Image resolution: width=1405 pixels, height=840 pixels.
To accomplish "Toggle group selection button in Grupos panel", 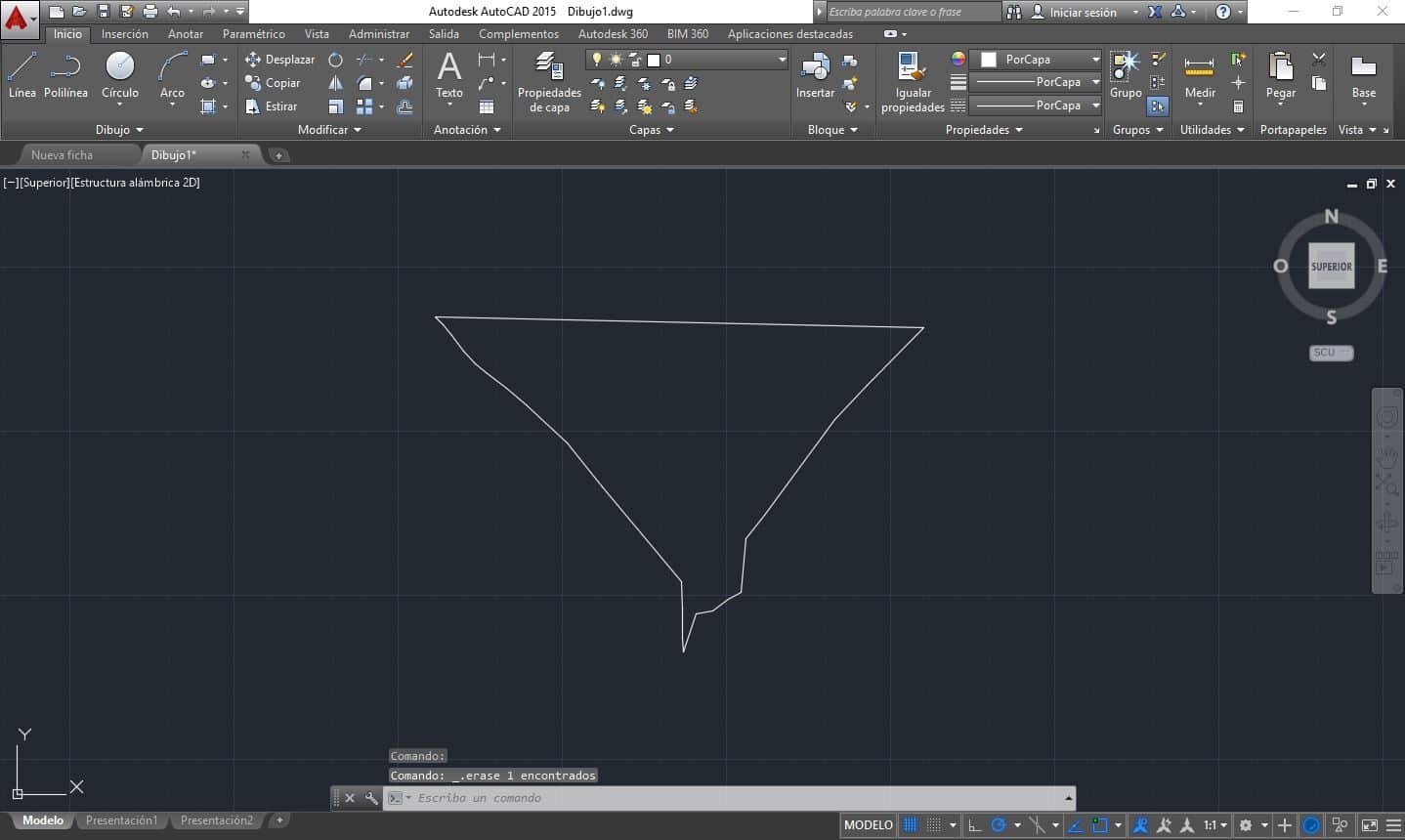I will pyautogui.click(x=1158, y=106).
